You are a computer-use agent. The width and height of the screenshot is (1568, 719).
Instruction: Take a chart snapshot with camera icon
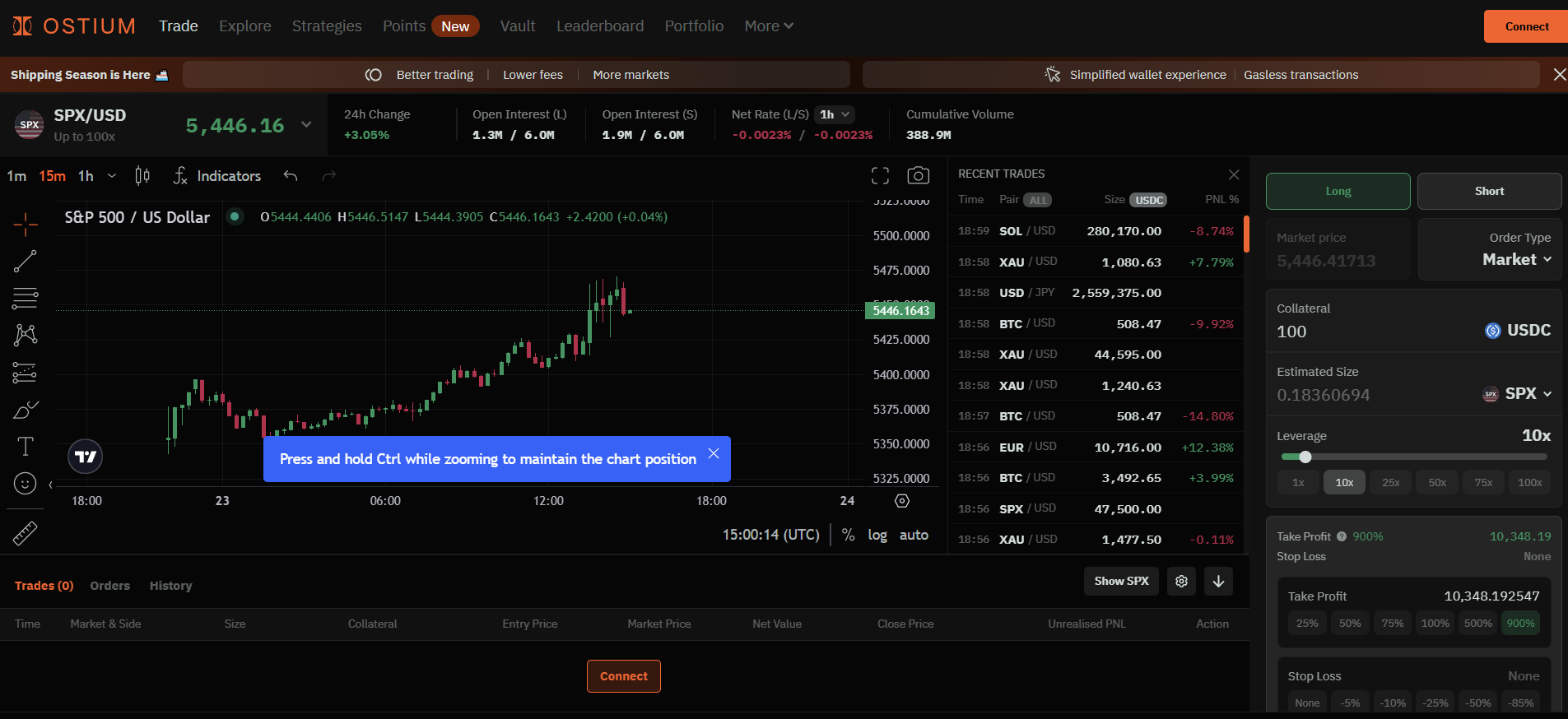pyautogui.click(x=918, y=175)
